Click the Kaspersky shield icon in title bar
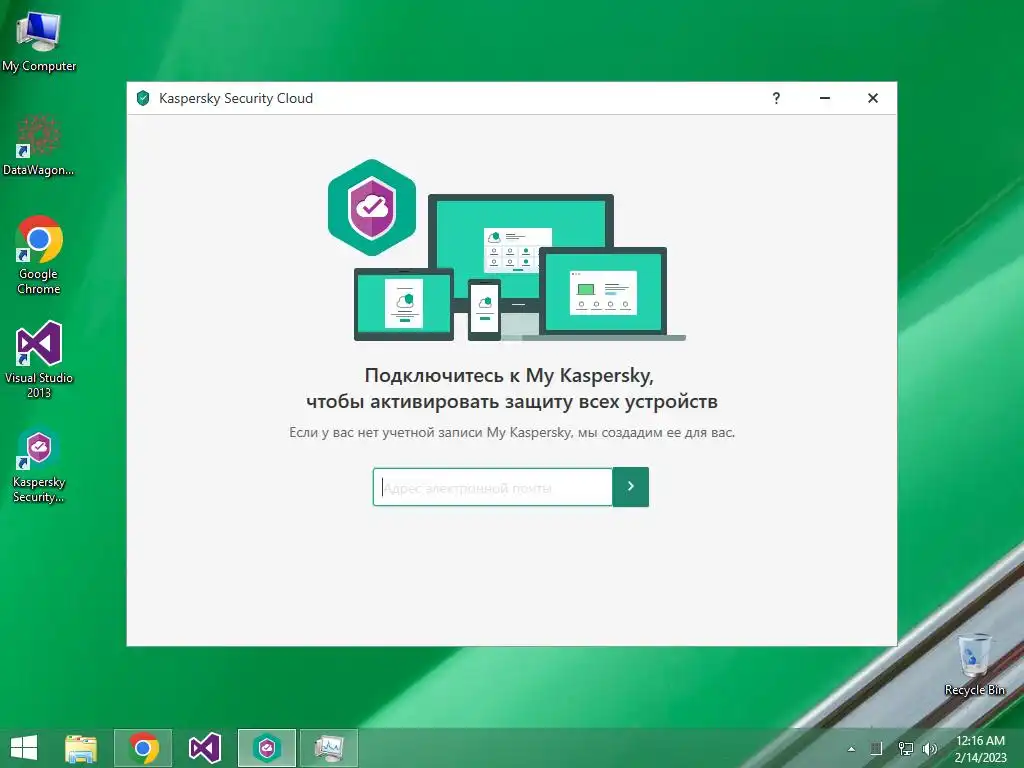The height and width of the screenshot is (768, 1024). 143,98
